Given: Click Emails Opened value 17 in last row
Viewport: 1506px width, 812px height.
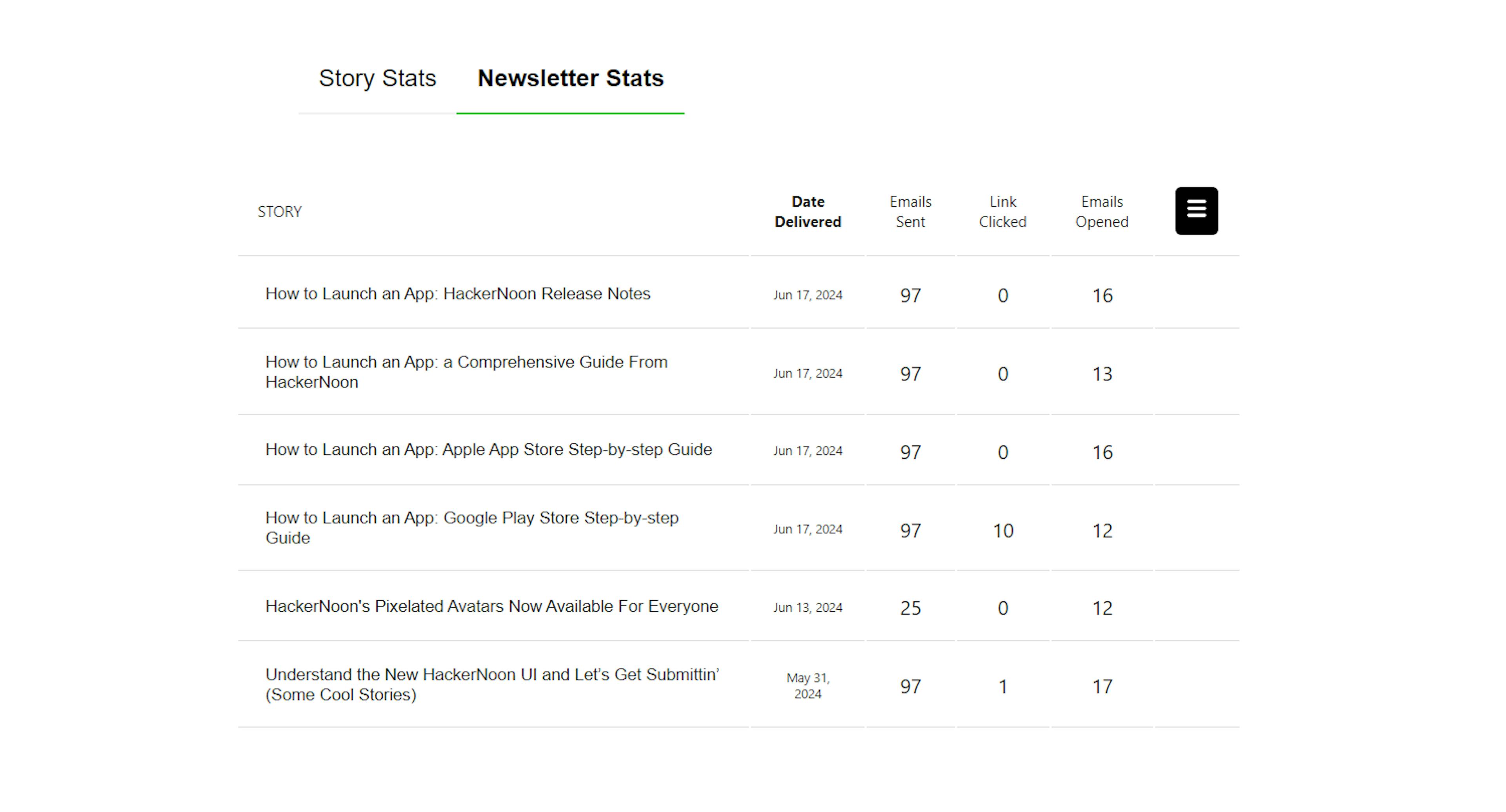Looking at the screenshot, I should (1102, 686).
